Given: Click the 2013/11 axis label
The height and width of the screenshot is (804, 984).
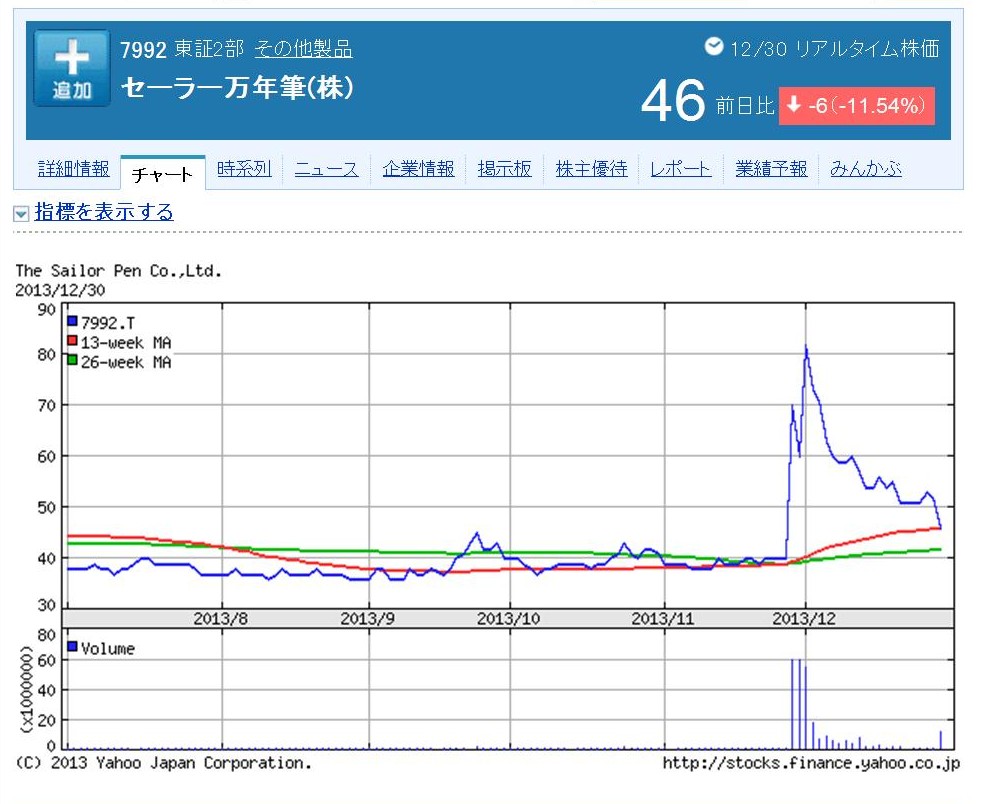Looking at the screenshot, I should pyautogui.click(x=663, y=619).
